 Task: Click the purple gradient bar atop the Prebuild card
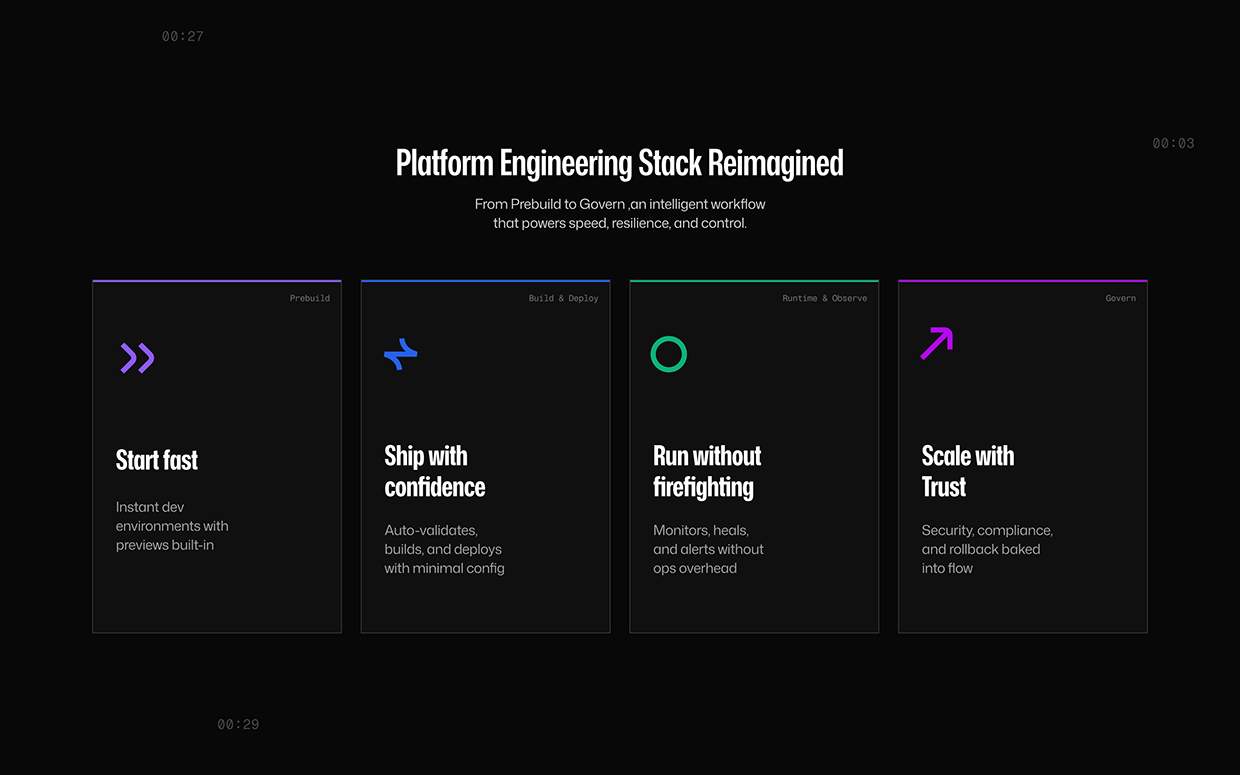216,280
